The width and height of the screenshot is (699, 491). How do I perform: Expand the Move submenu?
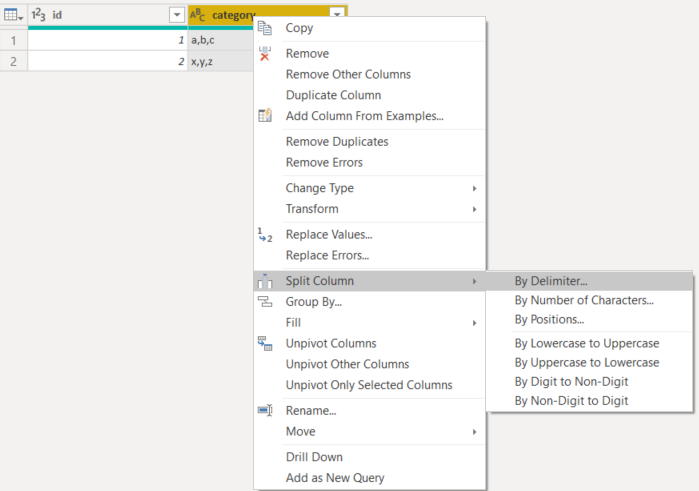coord(474,432)
